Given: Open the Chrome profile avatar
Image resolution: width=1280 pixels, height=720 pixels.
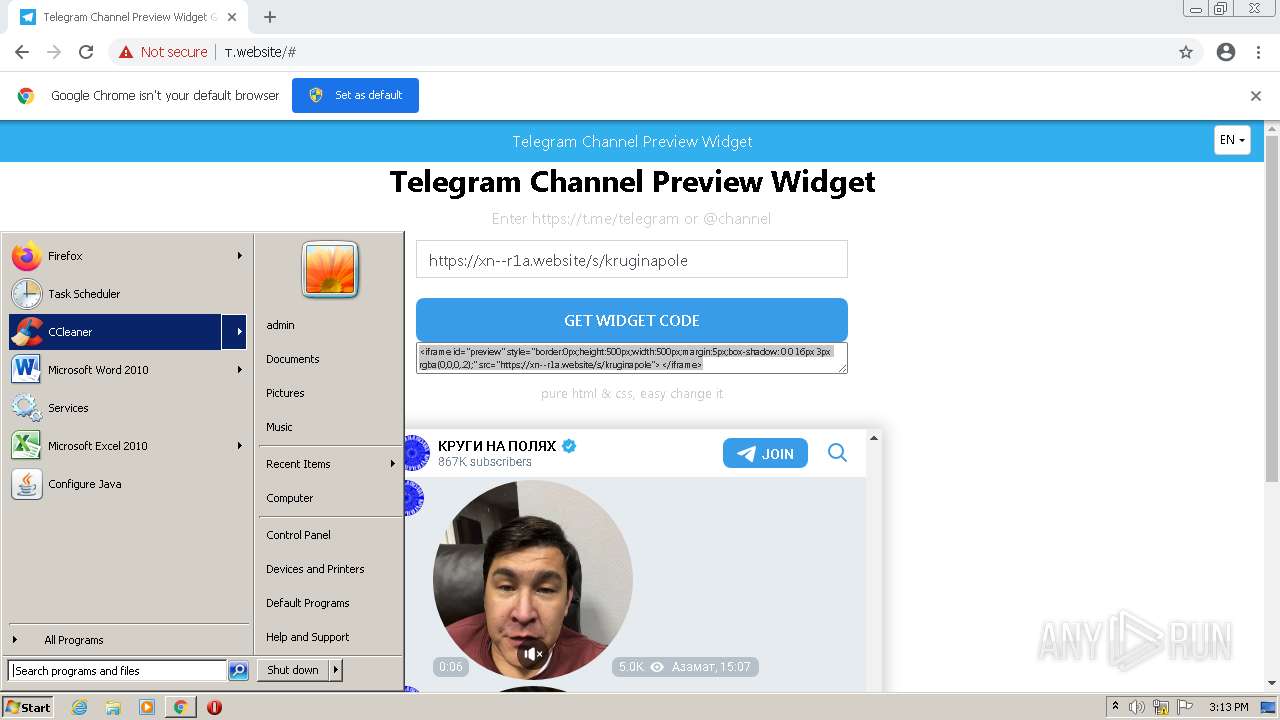Looking at the screenshot, I should 1226,52.
